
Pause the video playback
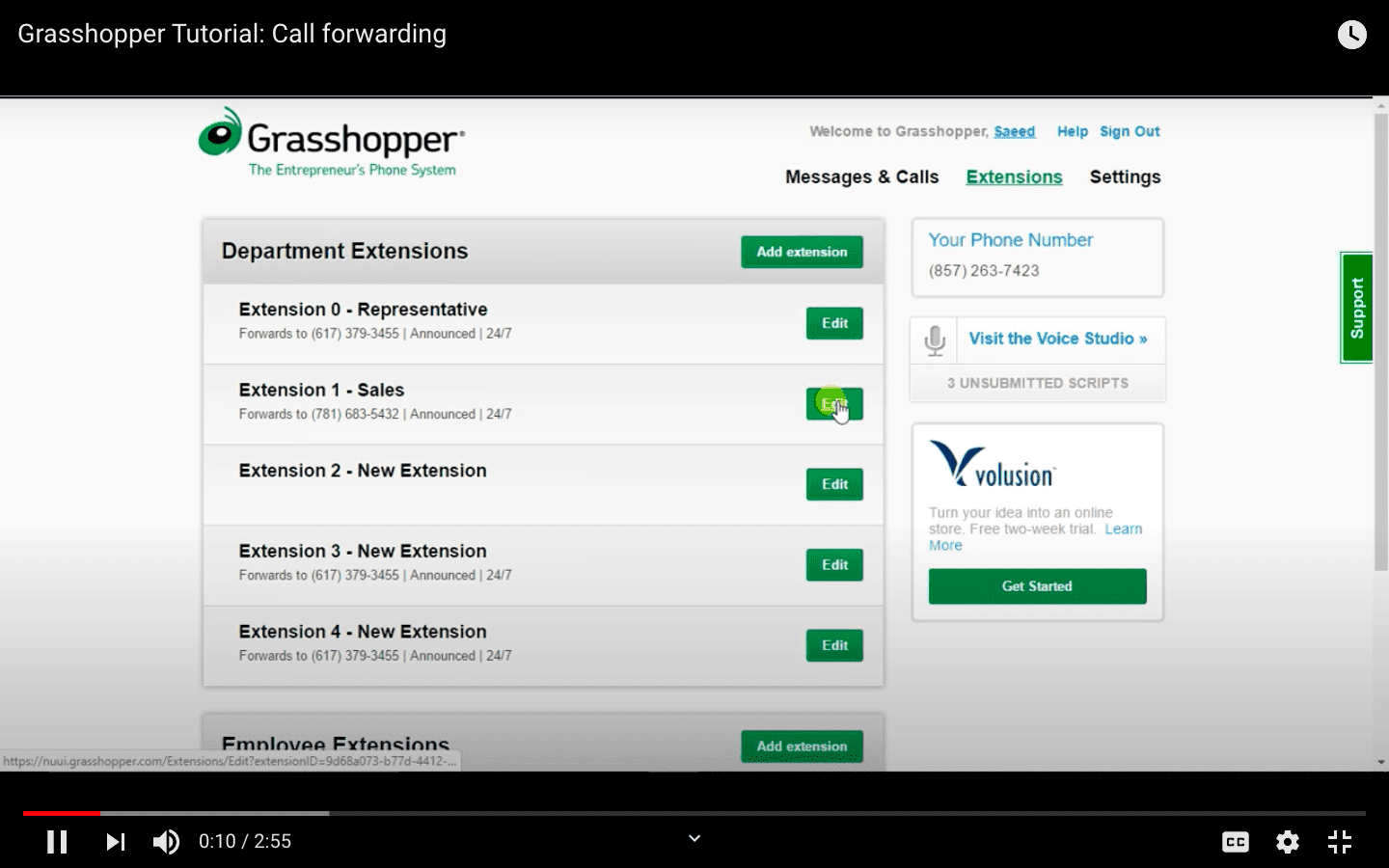(57, 842)
